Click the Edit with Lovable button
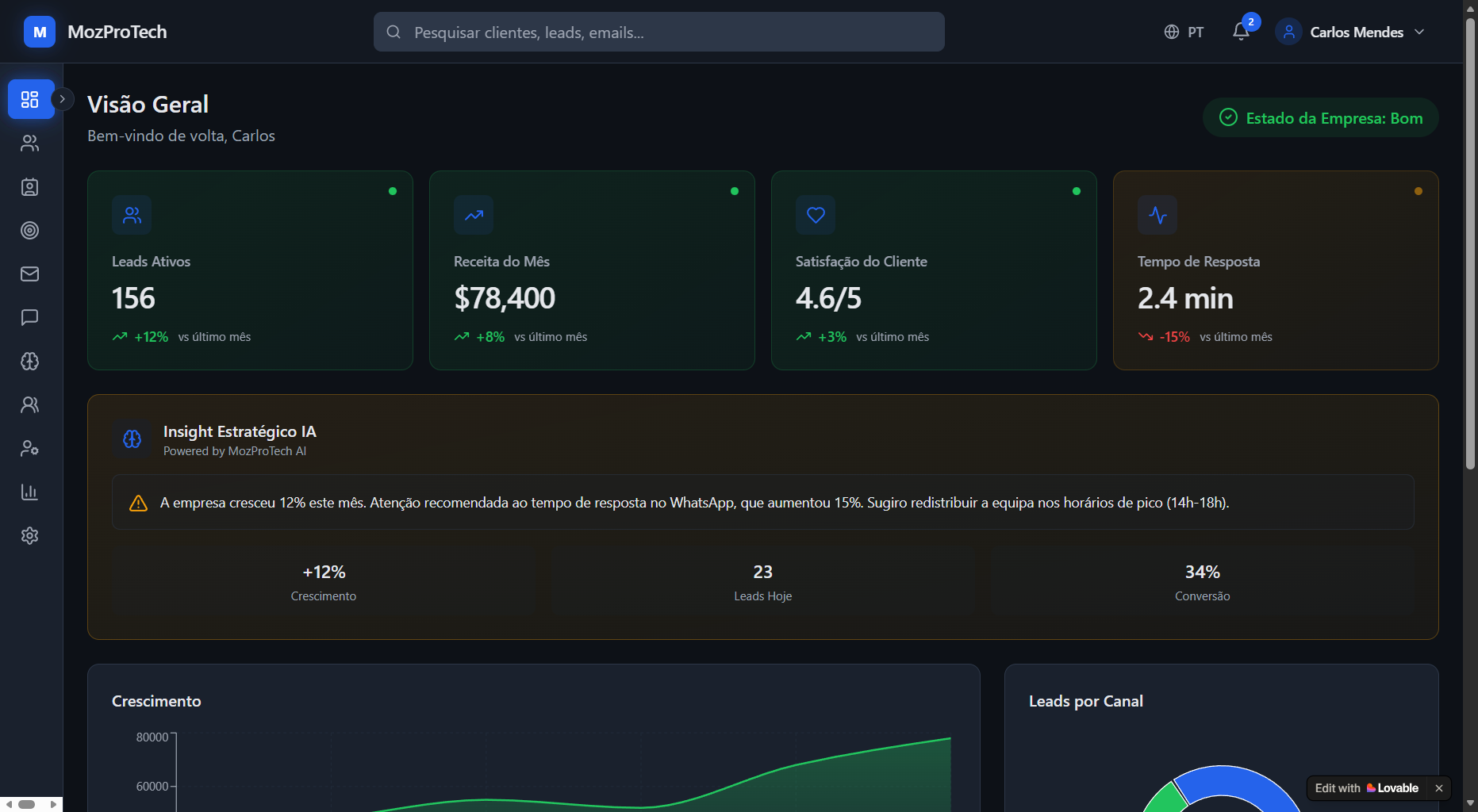This screenshot has width=1478, height=812. [x=1367, y=787]
